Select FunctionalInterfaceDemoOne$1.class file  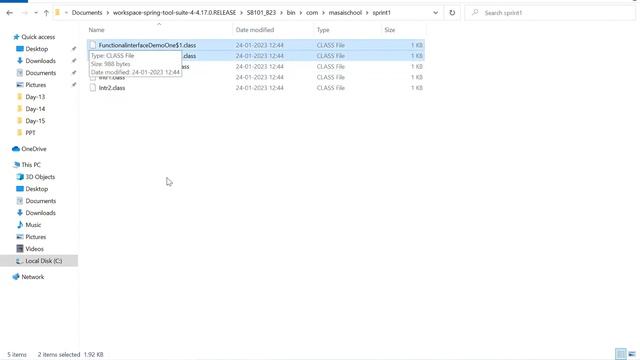[147, 45]
